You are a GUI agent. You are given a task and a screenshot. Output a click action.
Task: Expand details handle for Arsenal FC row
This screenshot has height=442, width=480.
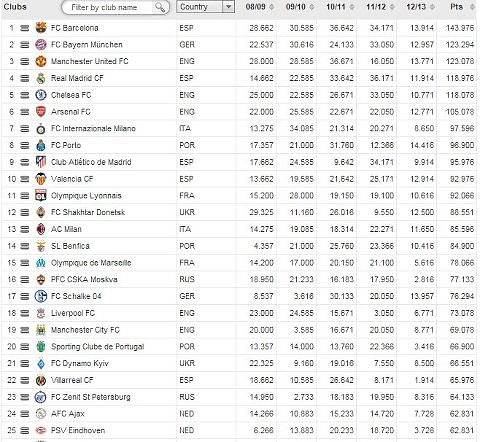click(24, 112)
